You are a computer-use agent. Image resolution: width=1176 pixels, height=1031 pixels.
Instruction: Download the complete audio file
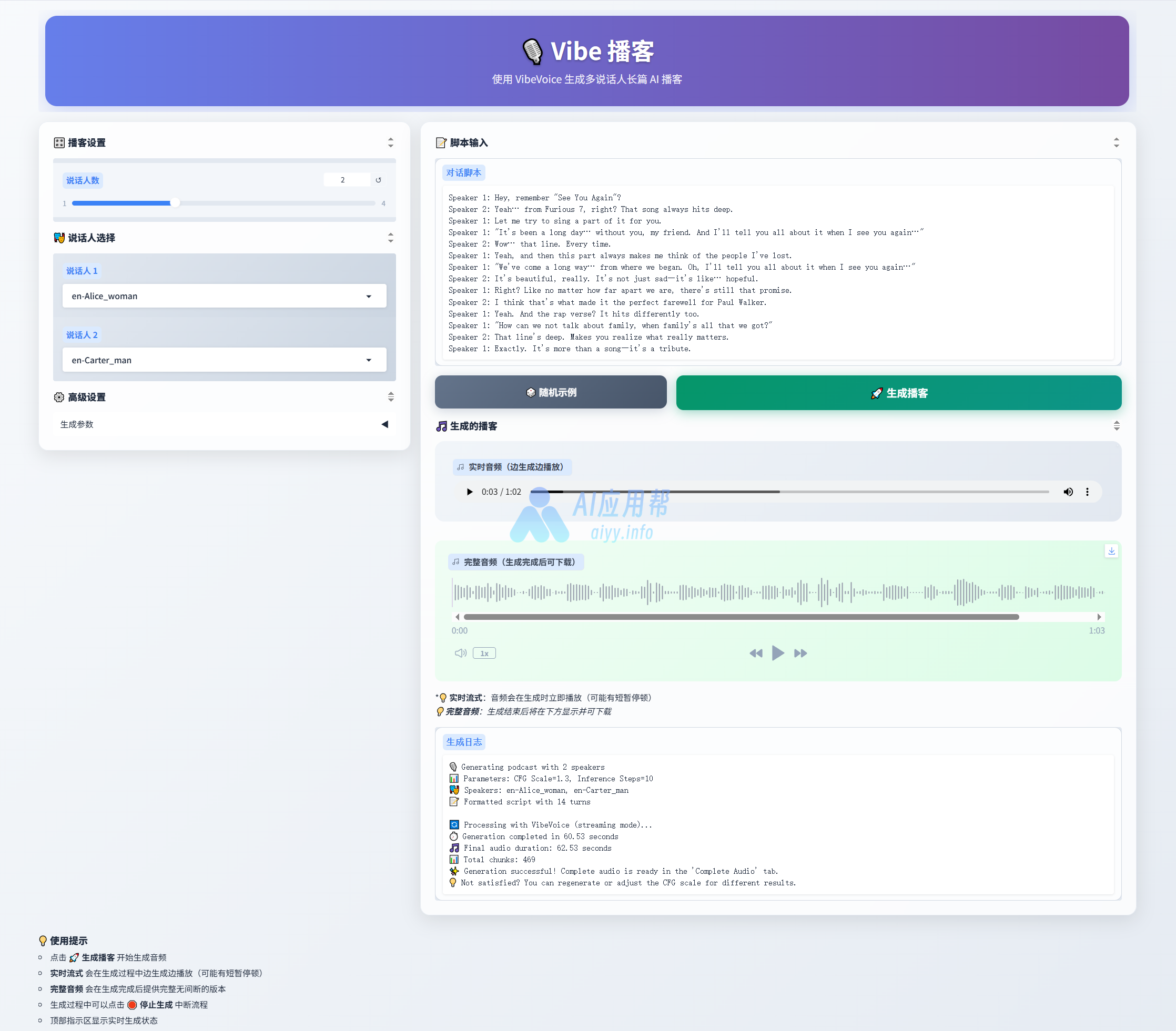(x=1111, y=551)
